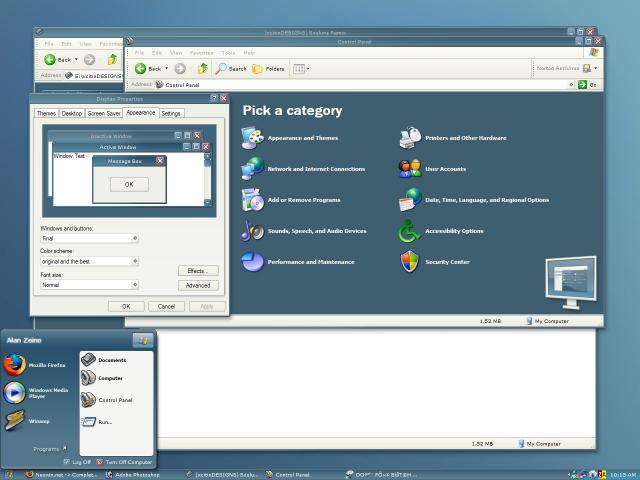640x480 pixels.
Task: Open Accessibility Options icon
Action: (410, 230)
